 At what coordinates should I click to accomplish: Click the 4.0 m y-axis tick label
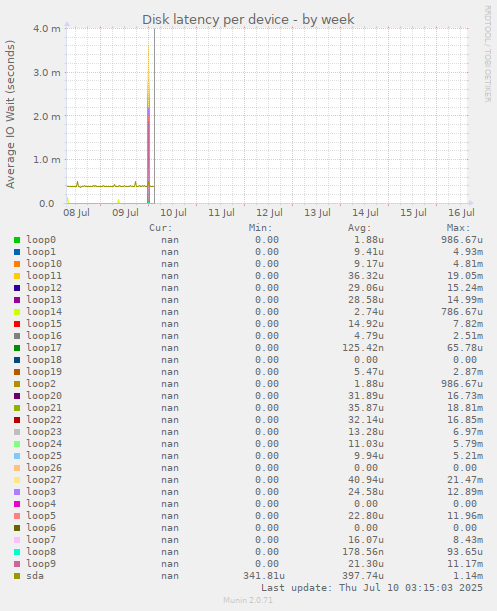click(x=47, y=29)
